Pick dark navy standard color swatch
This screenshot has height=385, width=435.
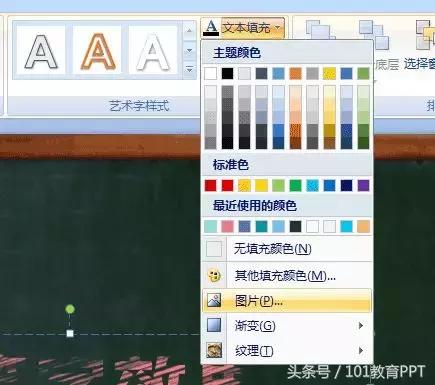[346, 186]
